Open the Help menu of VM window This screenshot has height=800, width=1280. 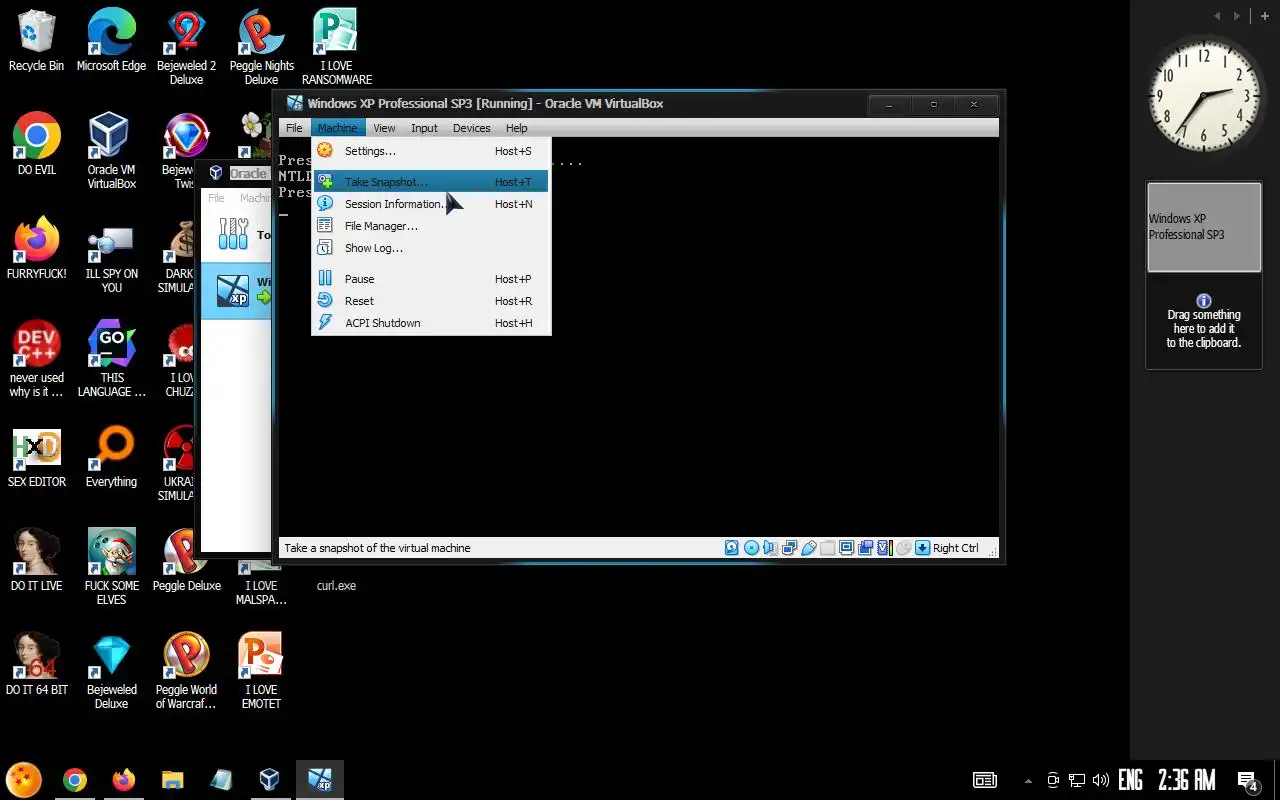click(516, 128)
